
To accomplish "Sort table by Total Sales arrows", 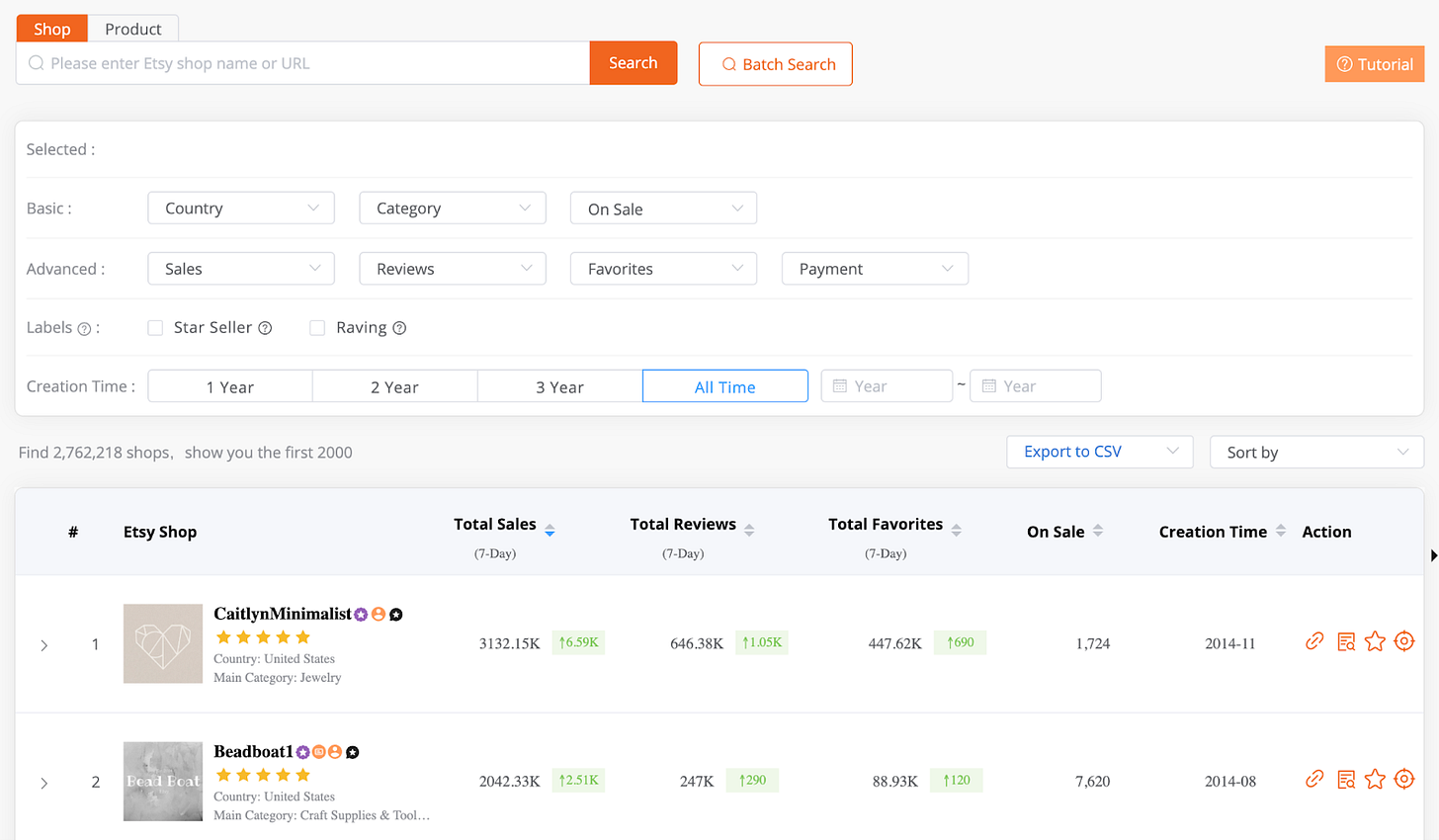I will pos(550,531).
